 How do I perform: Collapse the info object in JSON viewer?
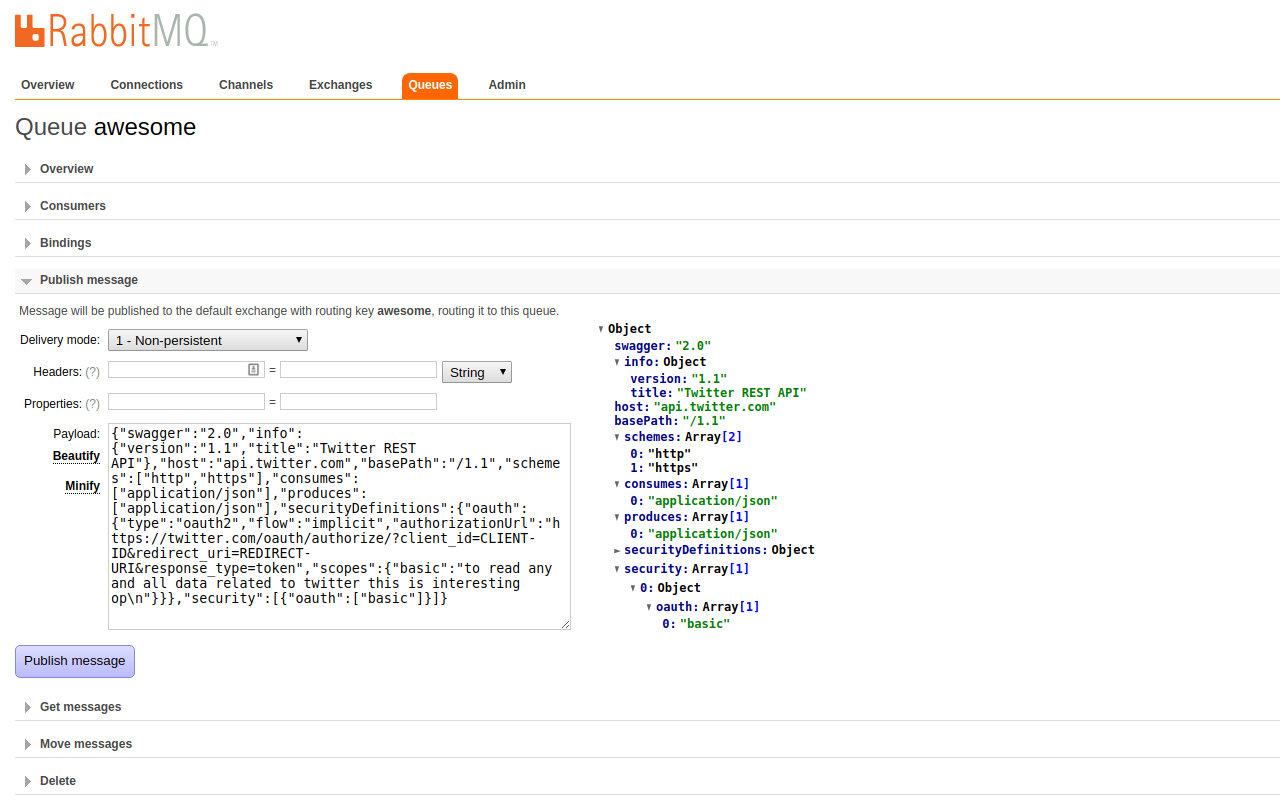pos(616,362)
